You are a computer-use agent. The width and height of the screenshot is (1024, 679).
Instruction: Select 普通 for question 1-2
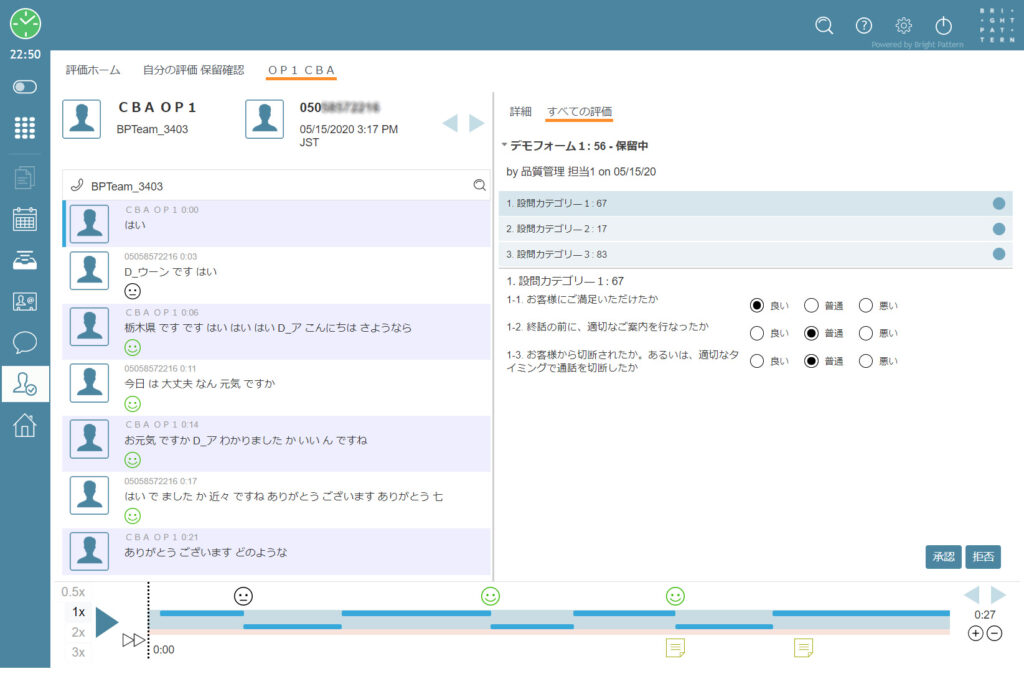pyautogui.click(x=811, y=334)
